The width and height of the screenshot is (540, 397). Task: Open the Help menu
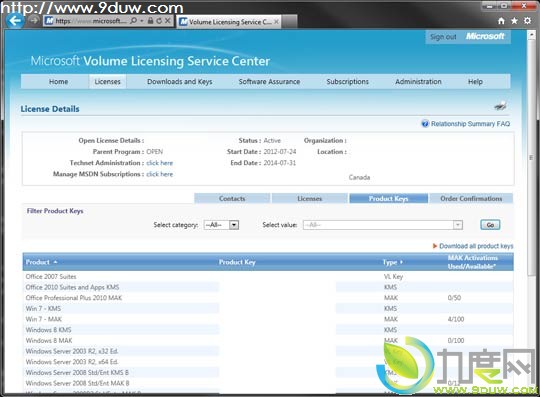pos(475,82)
